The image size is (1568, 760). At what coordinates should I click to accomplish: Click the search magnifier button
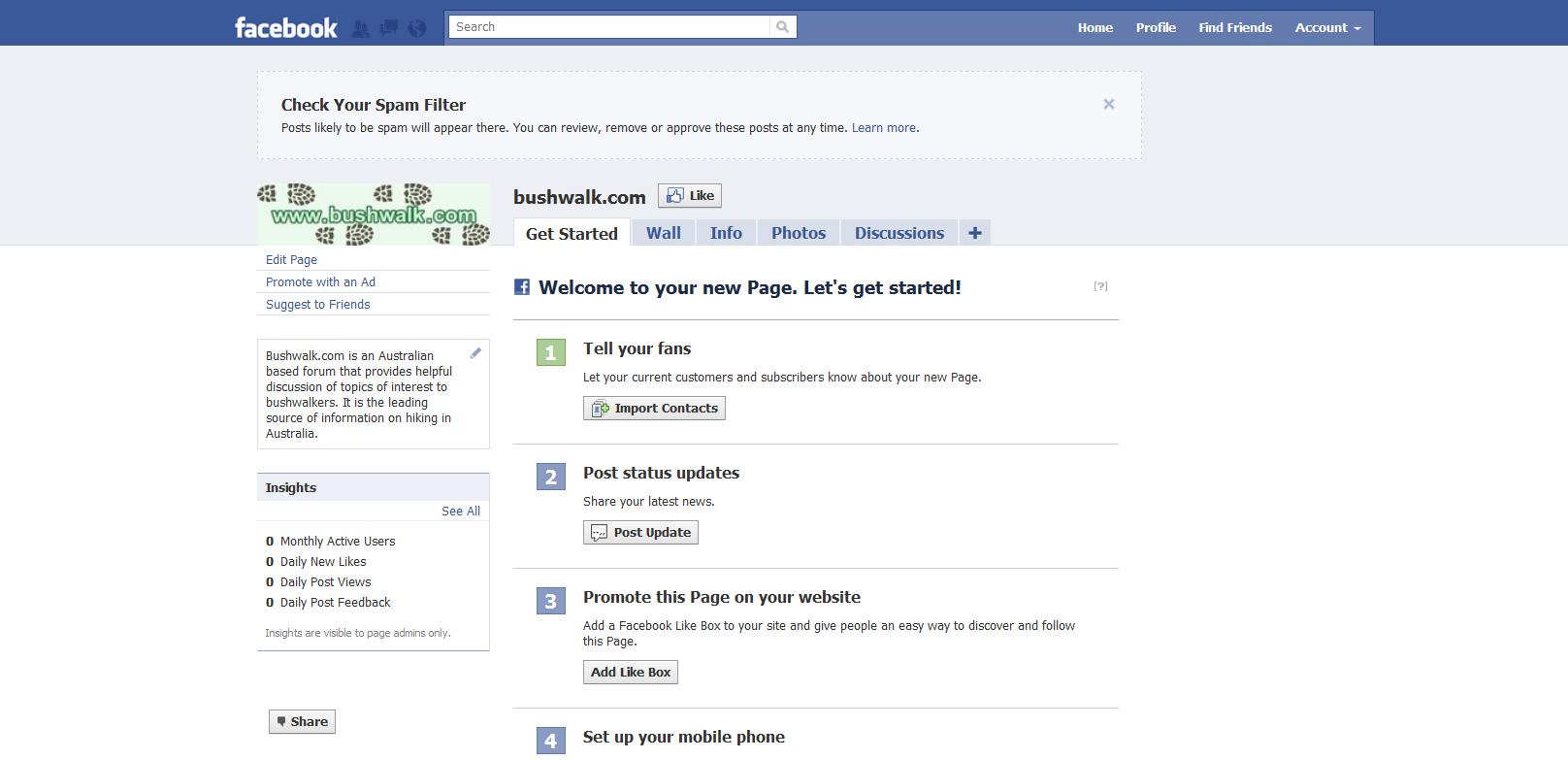tap(783, 27)
